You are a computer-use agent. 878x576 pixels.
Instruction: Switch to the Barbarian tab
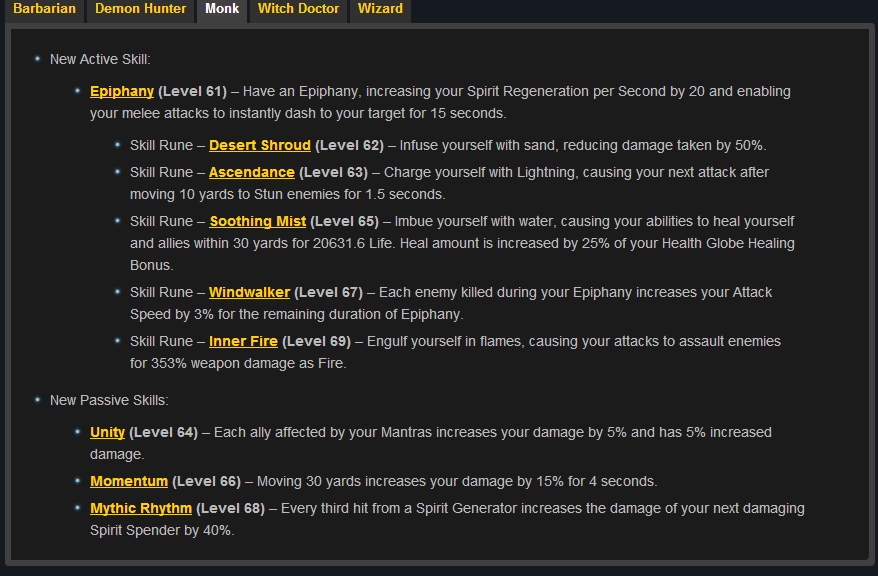(44, 9)
